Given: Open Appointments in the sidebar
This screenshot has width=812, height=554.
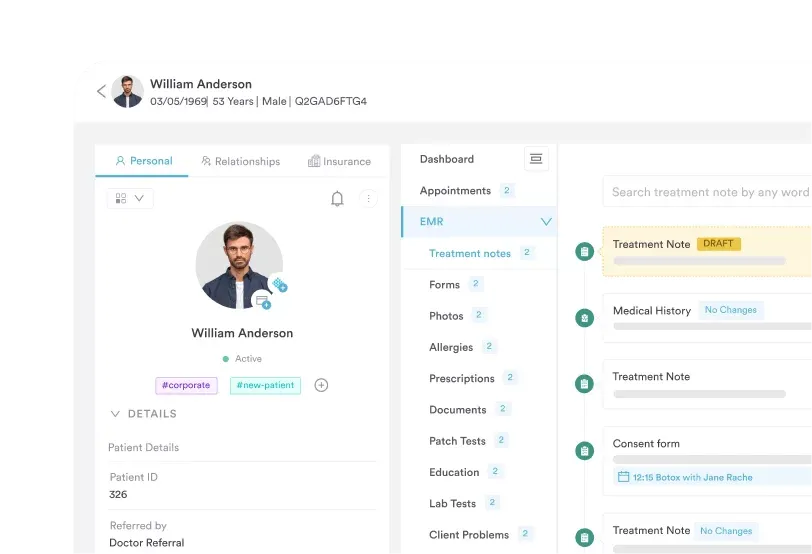Looking at the screenshot, I should pos(455,191).
